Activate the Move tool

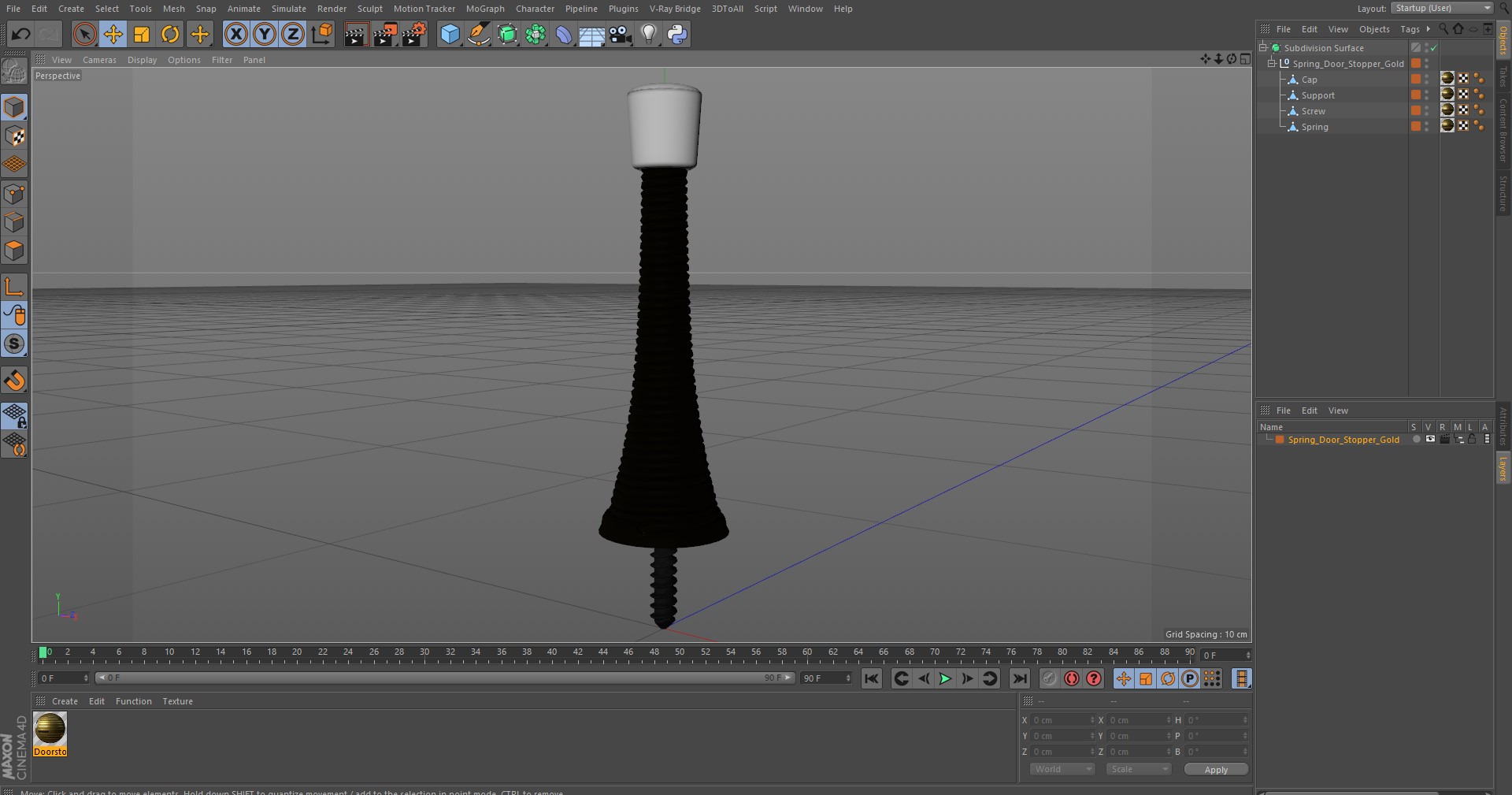tap(113, 34)
